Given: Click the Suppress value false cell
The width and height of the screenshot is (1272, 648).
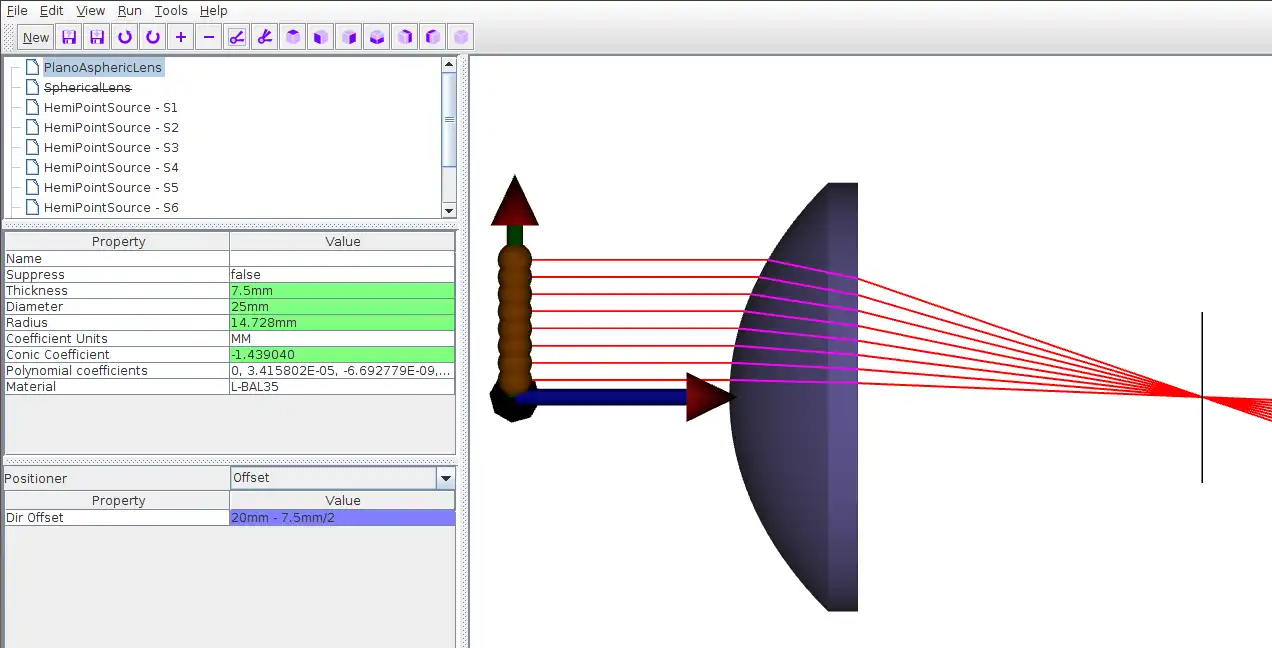Looking at the screenshot, I should (342, 275).
